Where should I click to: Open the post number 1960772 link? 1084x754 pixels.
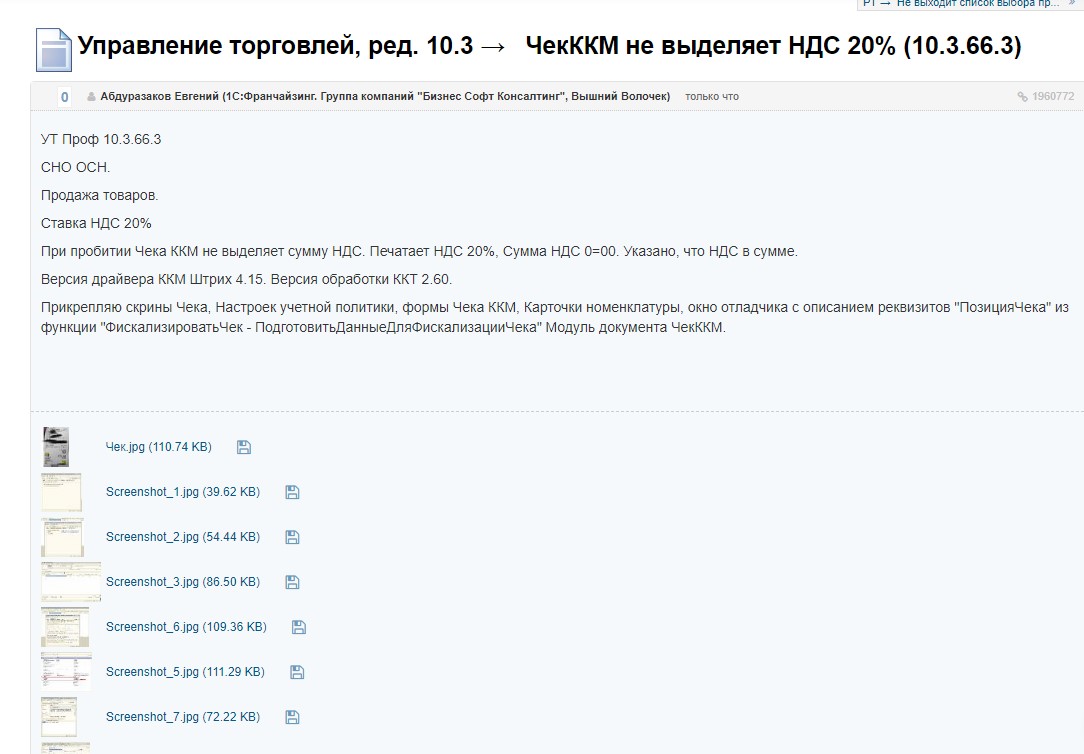coord(1053,97)
